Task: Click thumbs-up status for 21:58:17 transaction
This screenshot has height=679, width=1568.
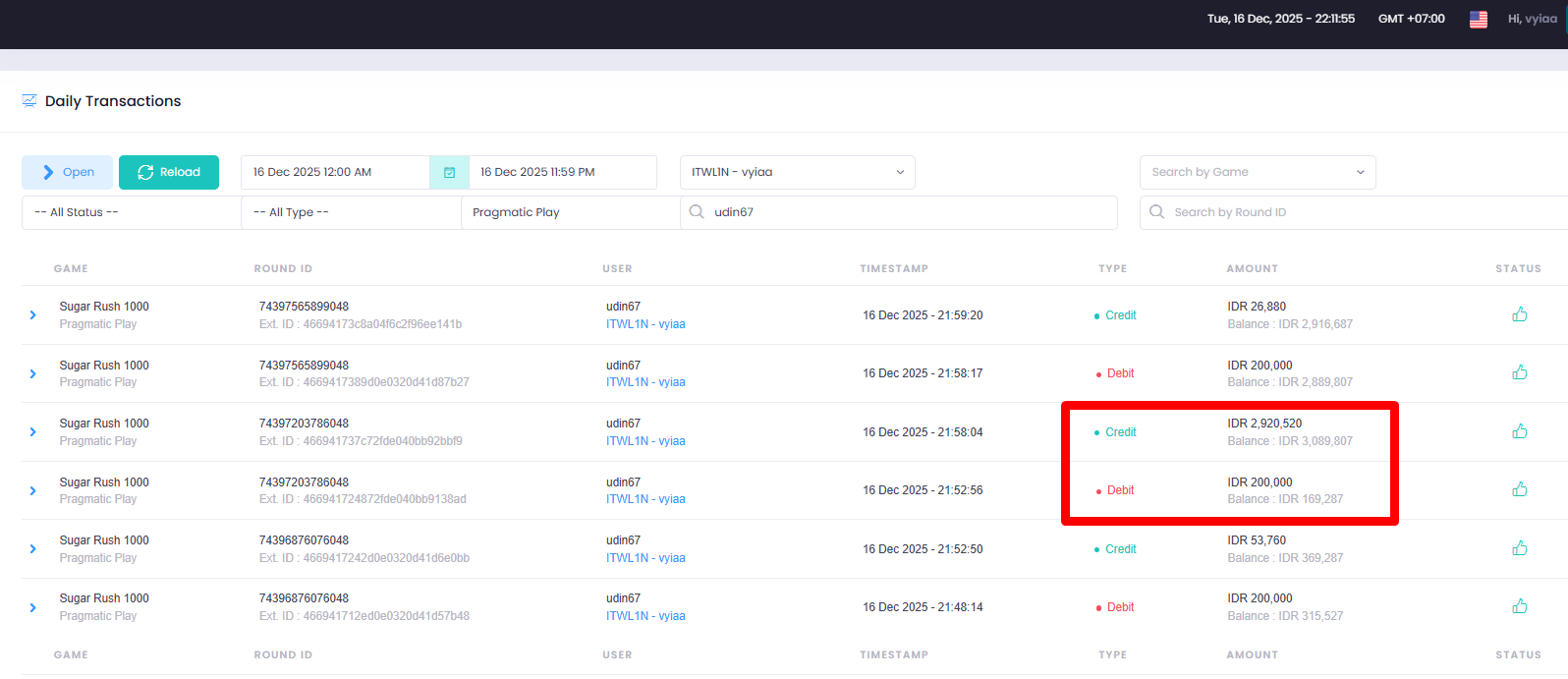Action: tap(1520, 372)
